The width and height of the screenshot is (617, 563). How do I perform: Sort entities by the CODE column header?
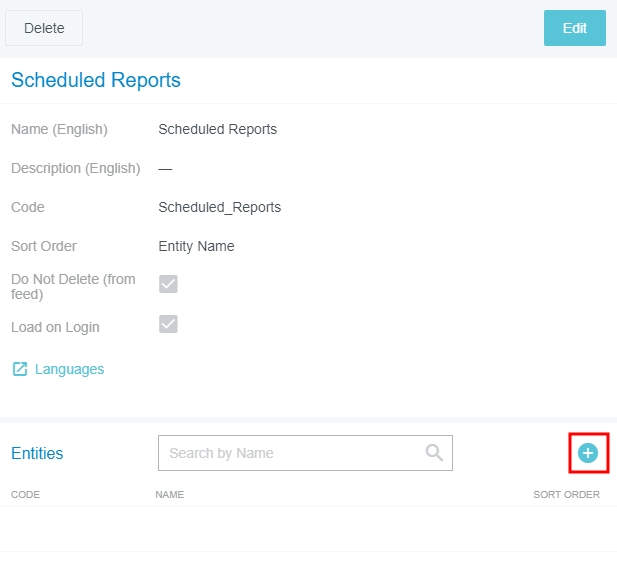(25, 495)
